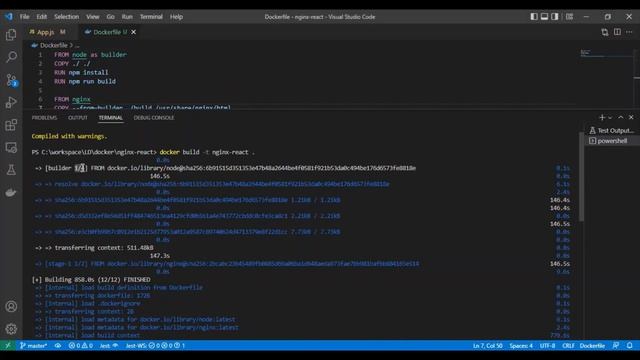Image resolution: width=640 pixels, height=360 pixels.
Task: Open the File menu
Action: [24, 17]
